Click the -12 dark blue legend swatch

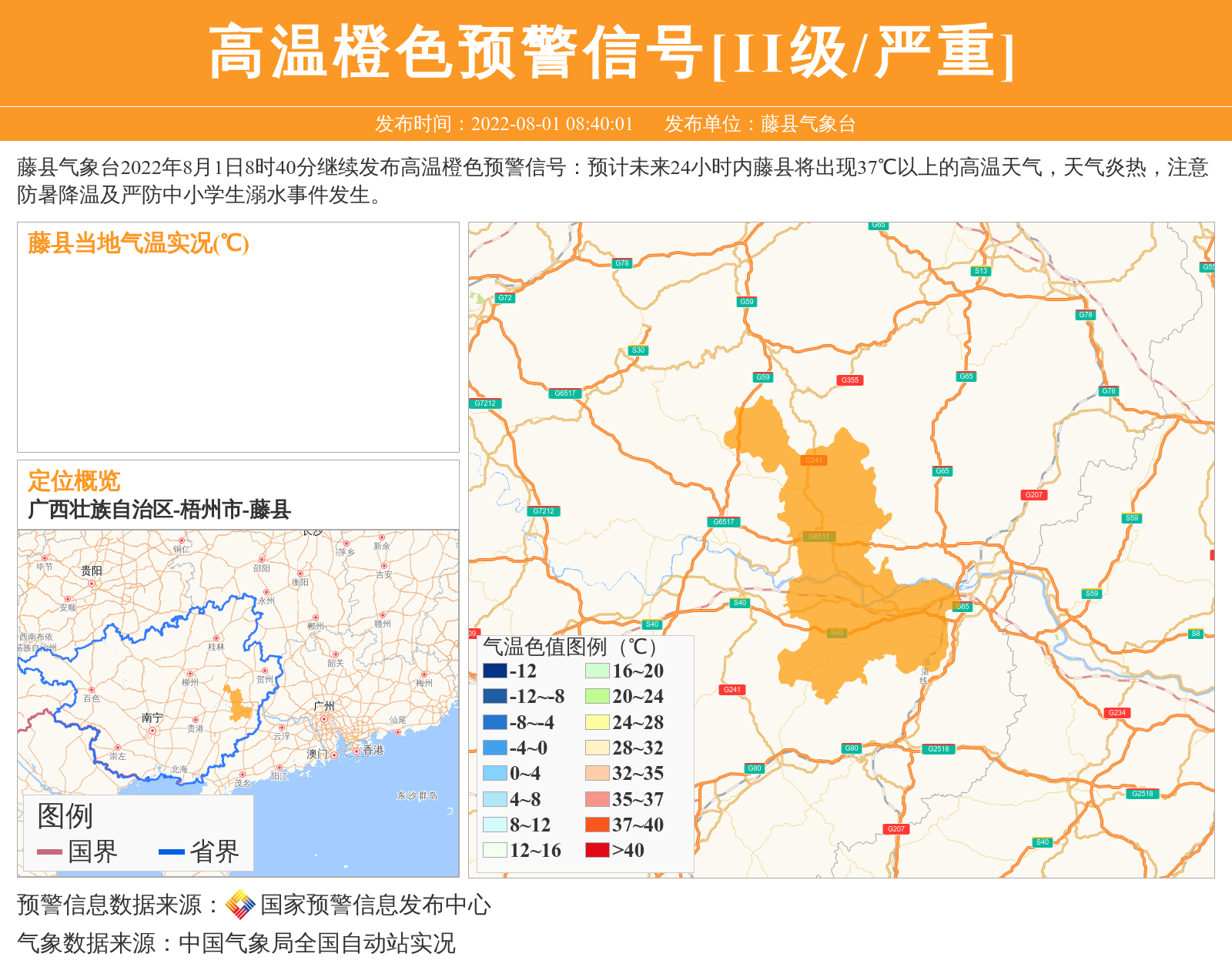pos(494,671)
